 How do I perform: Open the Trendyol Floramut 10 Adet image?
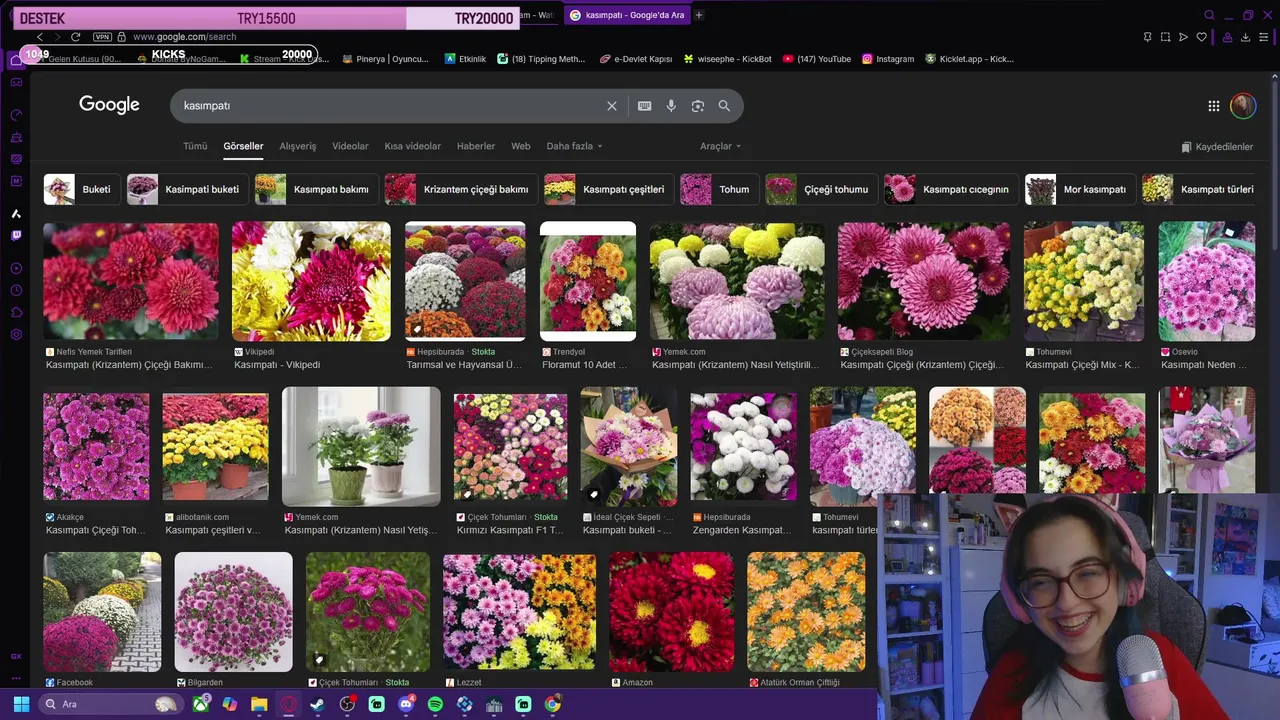point(588,281)
